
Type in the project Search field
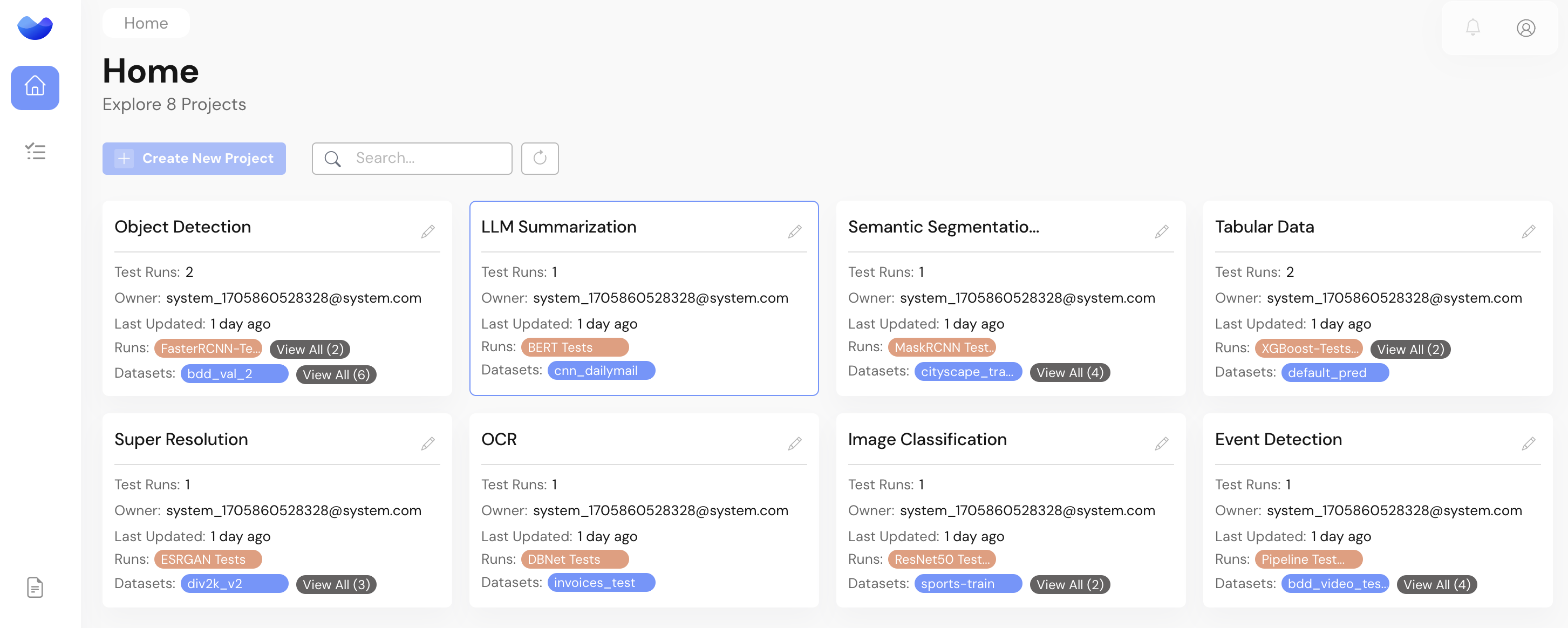point(426,158)
